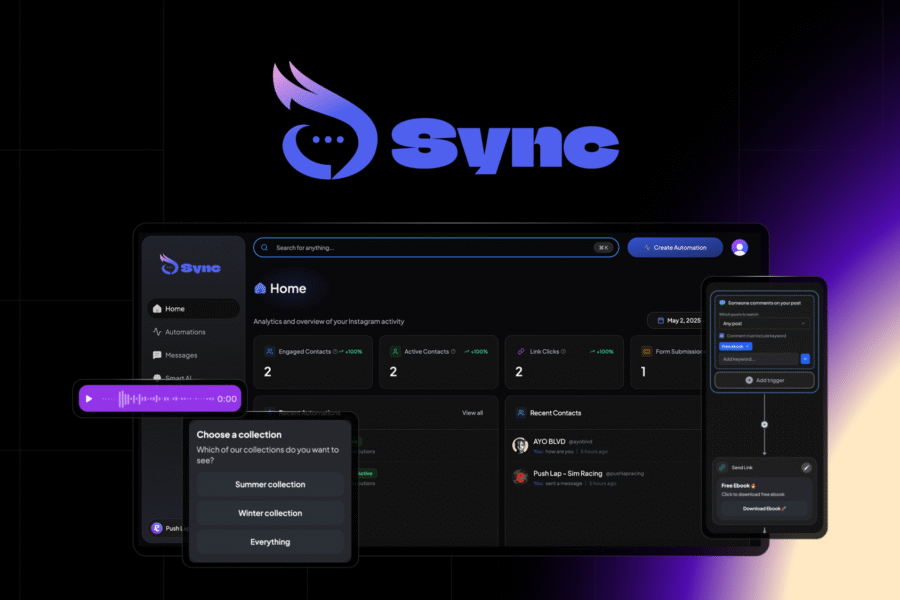Click the search magnifier icon

click(x=264, y=247)
